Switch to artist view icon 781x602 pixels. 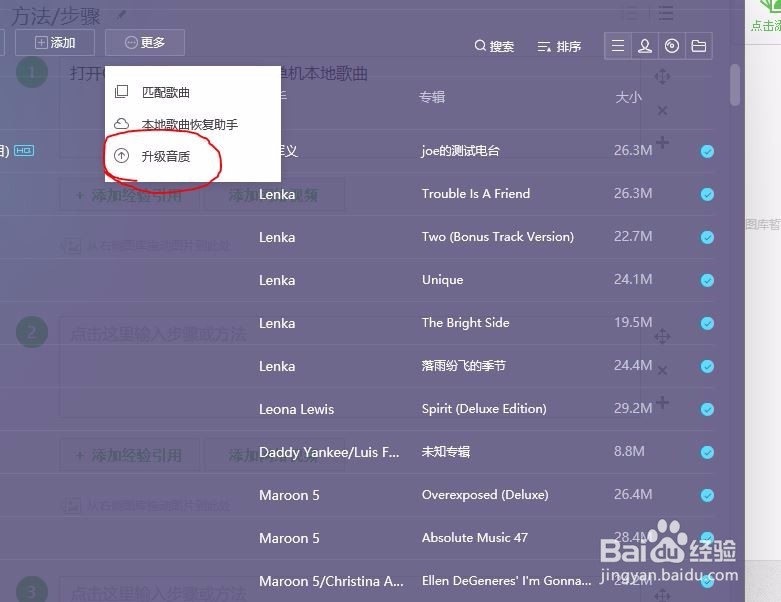click(645, 46)
